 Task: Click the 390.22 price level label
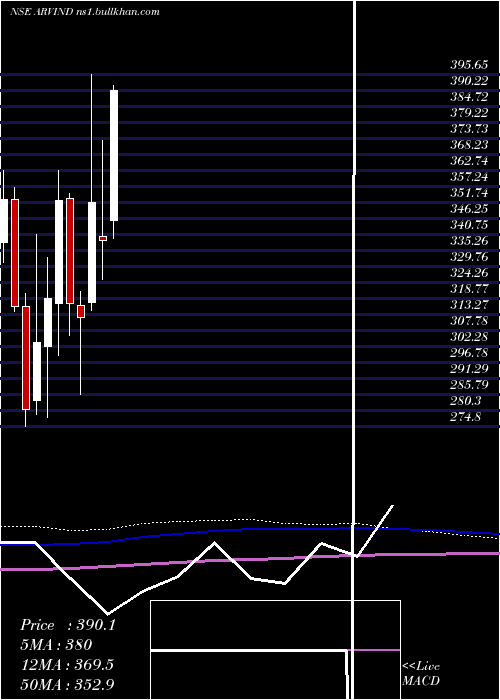pyautogui.click(x=469, y=81)
